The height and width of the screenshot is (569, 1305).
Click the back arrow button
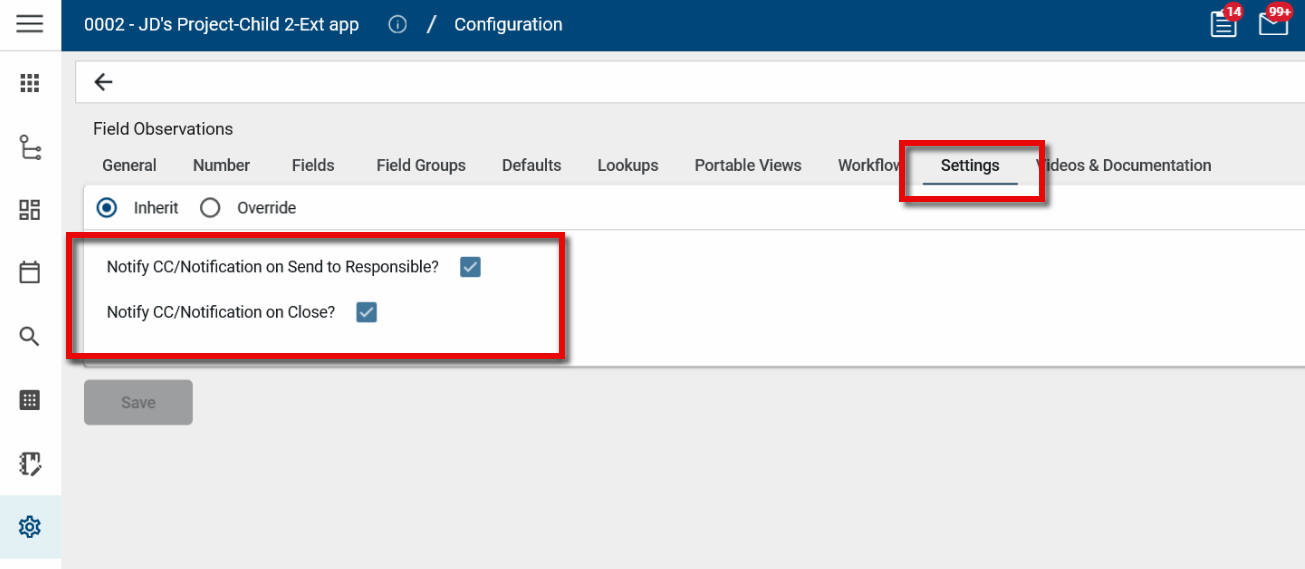click(x=103, y=82)
